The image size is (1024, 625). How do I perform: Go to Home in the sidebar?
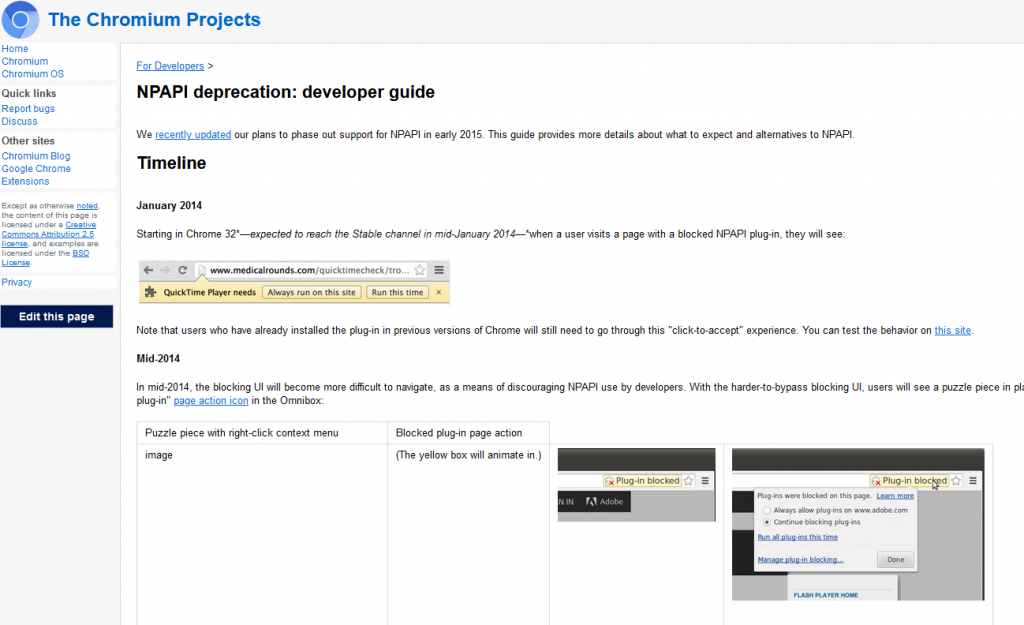coord(15,49)
